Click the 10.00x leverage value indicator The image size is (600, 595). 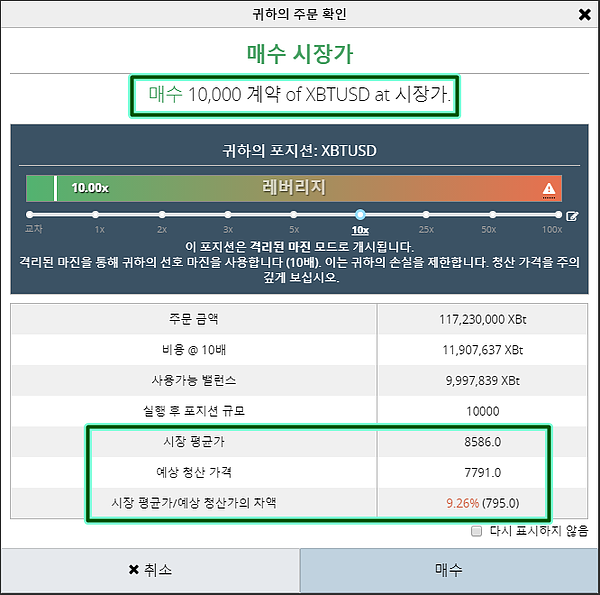point(90,188)
